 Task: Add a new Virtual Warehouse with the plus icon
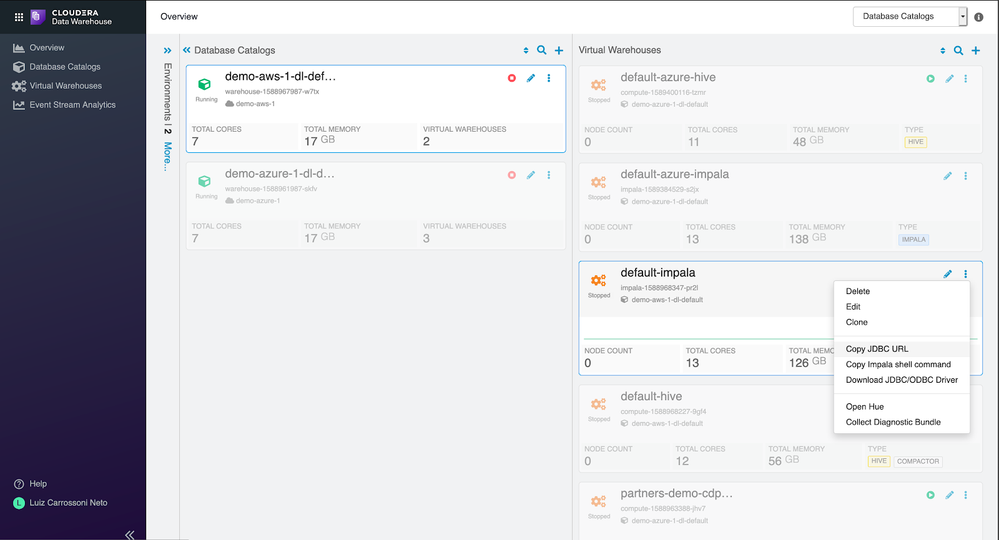pos(975,50)
